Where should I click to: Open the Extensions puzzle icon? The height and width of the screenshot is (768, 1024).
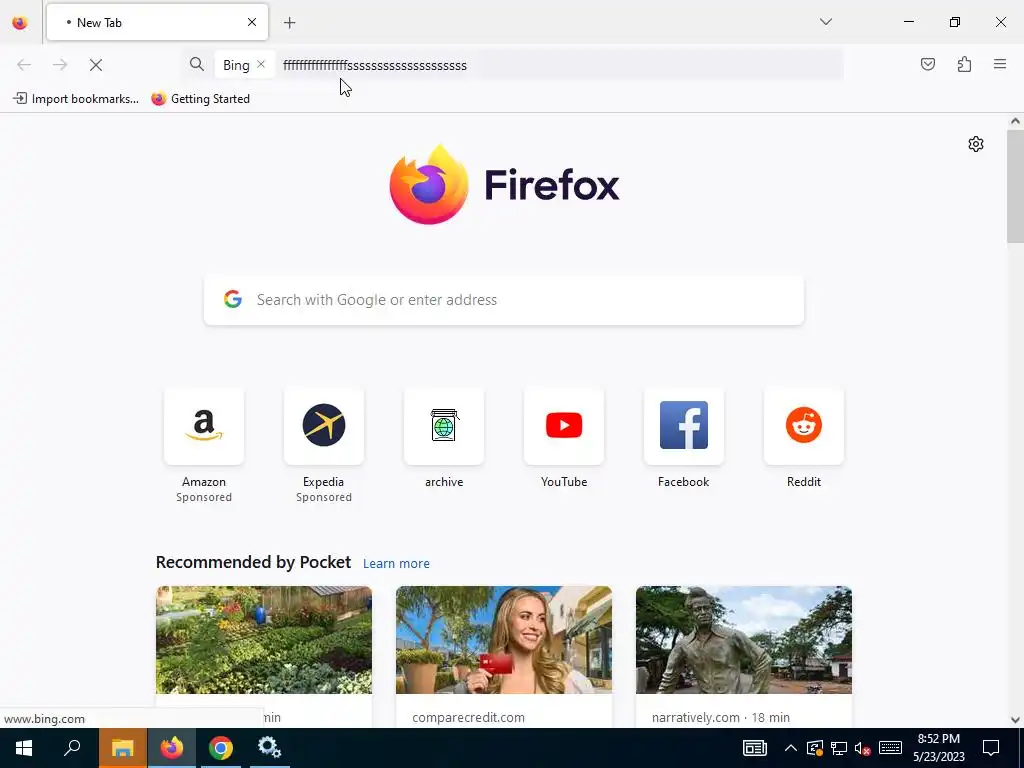pos(964,64)
